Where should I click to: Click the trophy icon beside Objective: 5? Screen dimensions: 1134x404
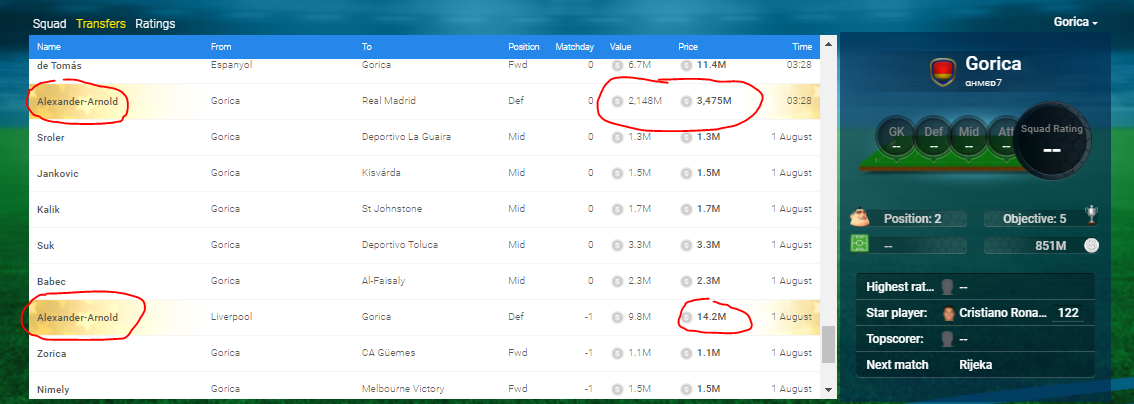pos(1091,215)
